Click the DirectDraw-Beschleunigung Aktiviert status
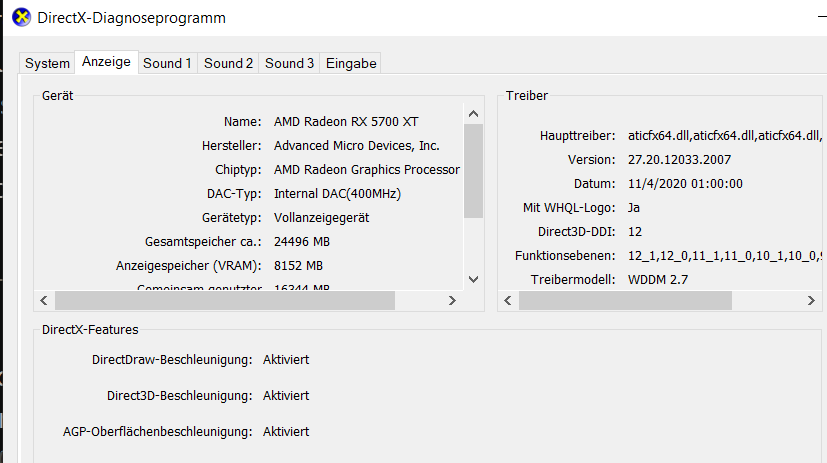This screenshot has height=463, width=827. 286,359
